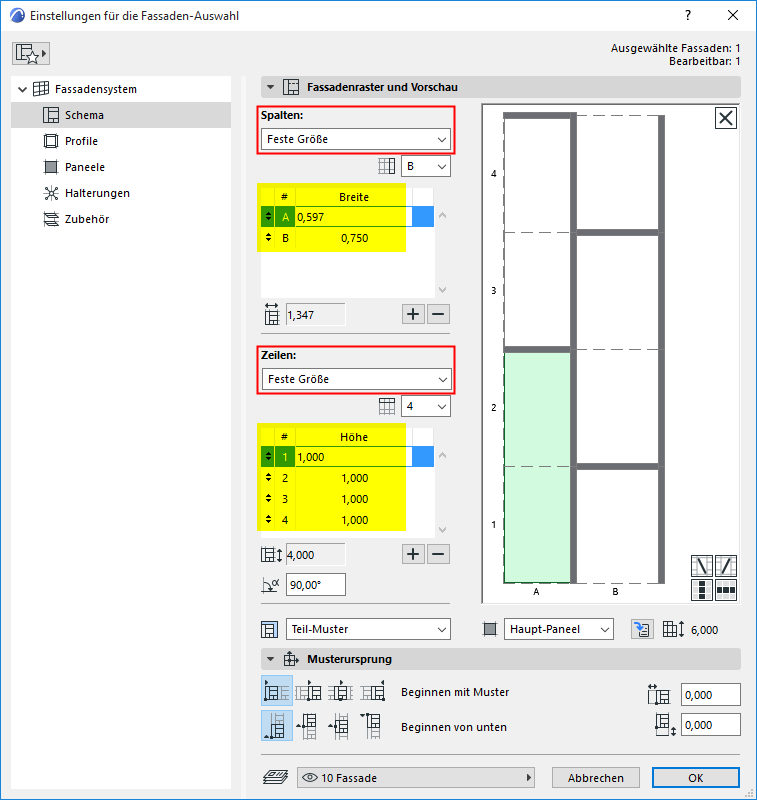Click the layer icon beside 10 Fassade
Image resolution: width=757 pixels, height=800 pixels.
click(x=275, y=778)
